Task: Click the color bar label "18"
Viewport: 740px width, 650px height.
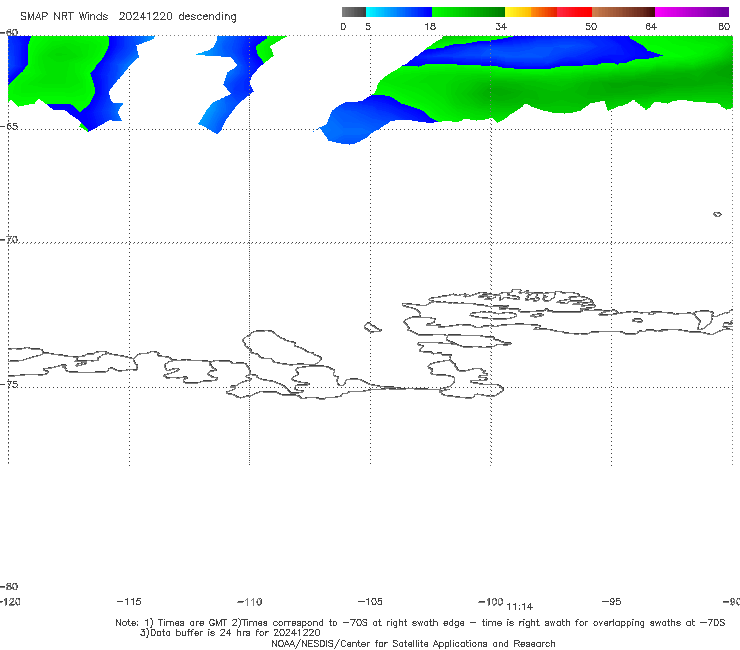Action: (x=430, y=26)
